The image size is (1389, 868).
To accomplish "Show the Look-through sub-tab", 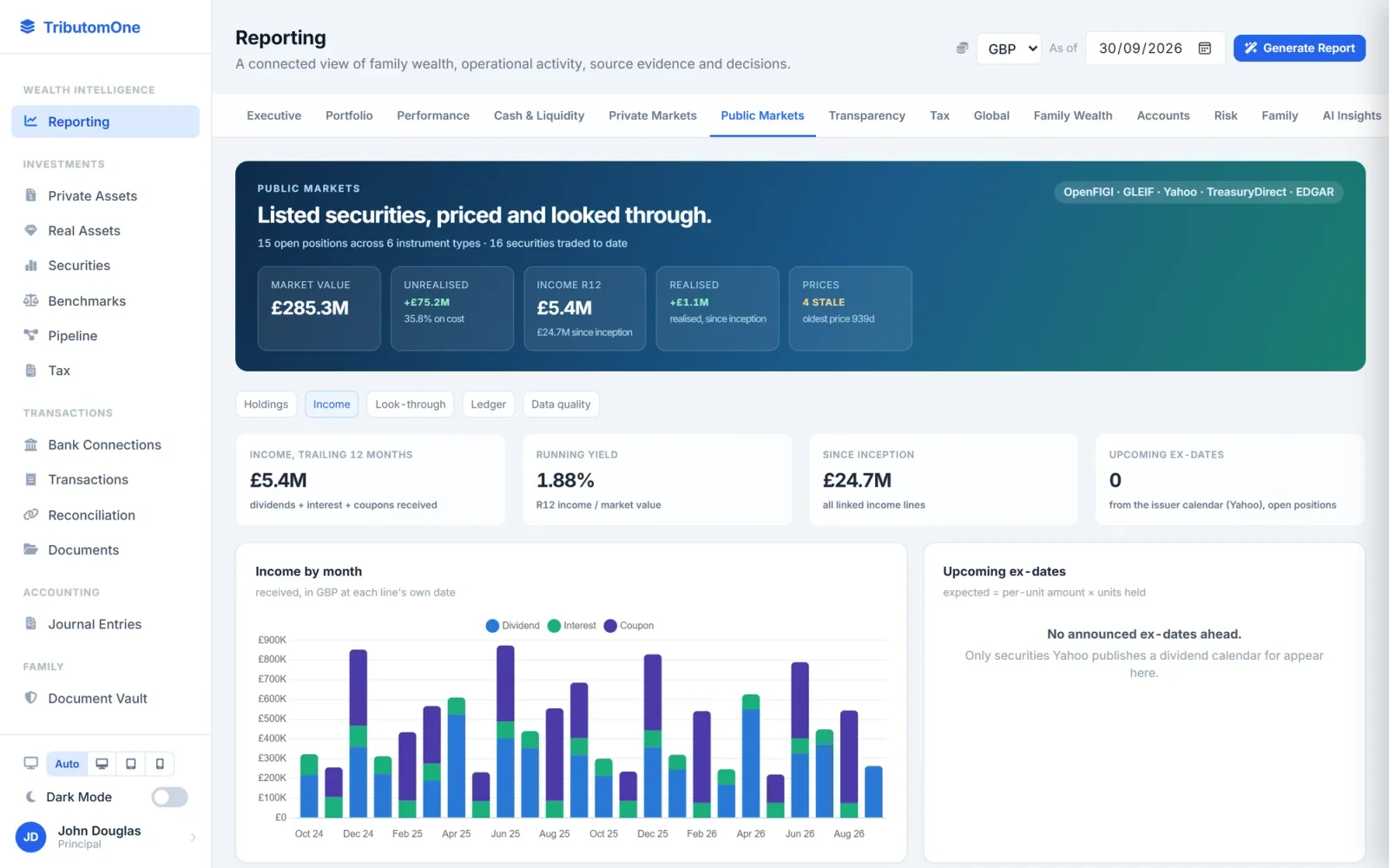I will point(411,404).
